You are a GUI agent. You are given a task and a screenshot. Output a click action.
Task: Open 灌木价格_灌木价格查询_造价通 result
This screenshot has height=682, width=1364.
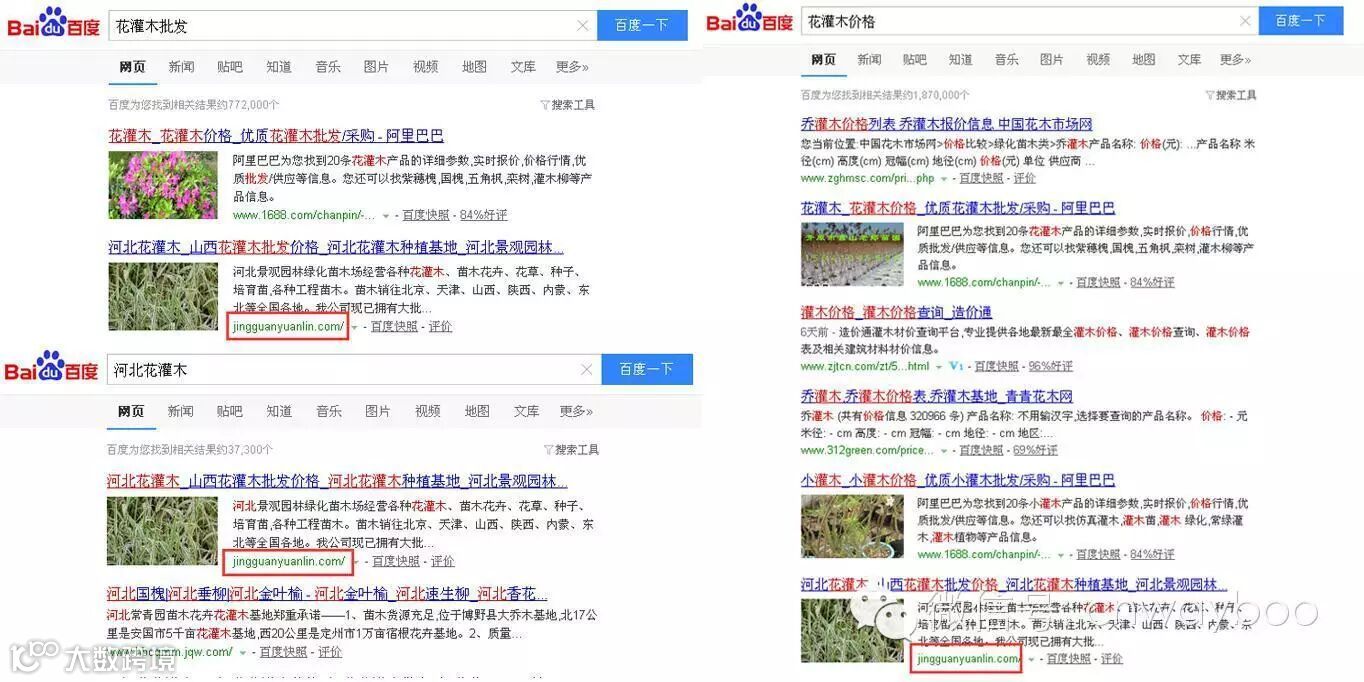896,312
